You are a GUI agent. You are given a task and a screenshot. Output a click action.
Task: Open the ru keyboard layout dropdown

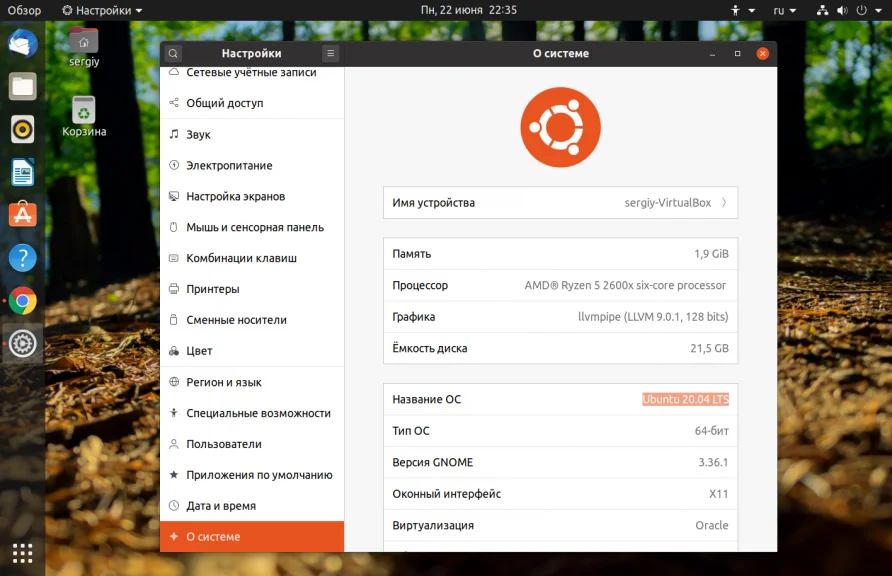coord(784,10)
